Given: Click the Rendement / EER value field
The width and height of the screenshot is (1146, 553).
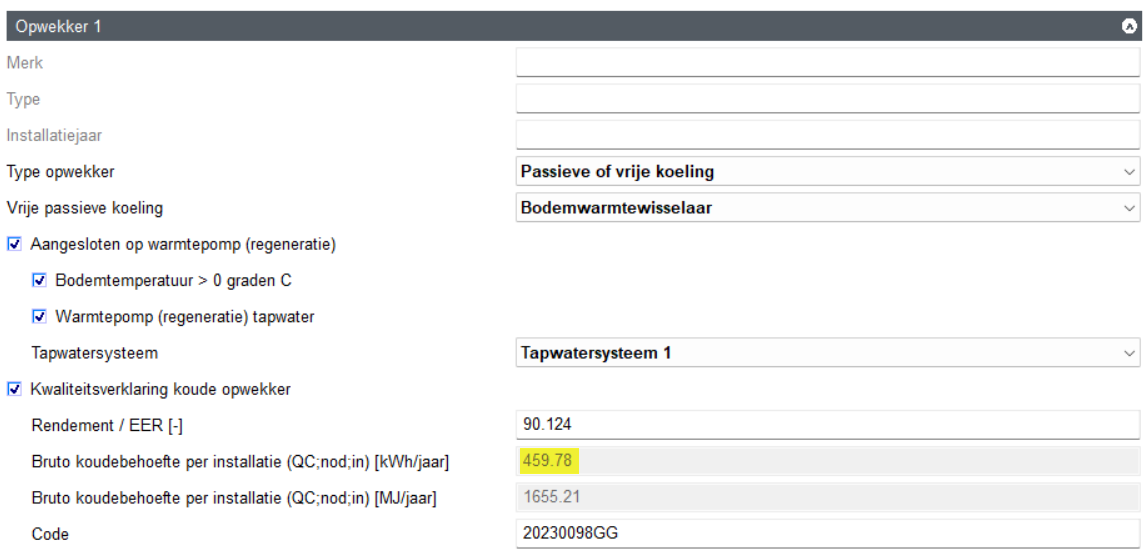Looking at the screenshot, I should 827,425.
